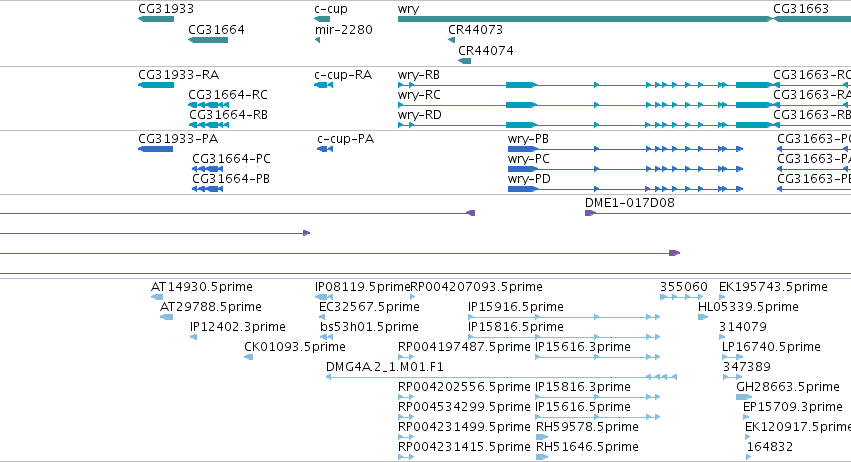Click the 355060 feature label
The width and height of the screenshot is (851, 462).
(684, 287)
